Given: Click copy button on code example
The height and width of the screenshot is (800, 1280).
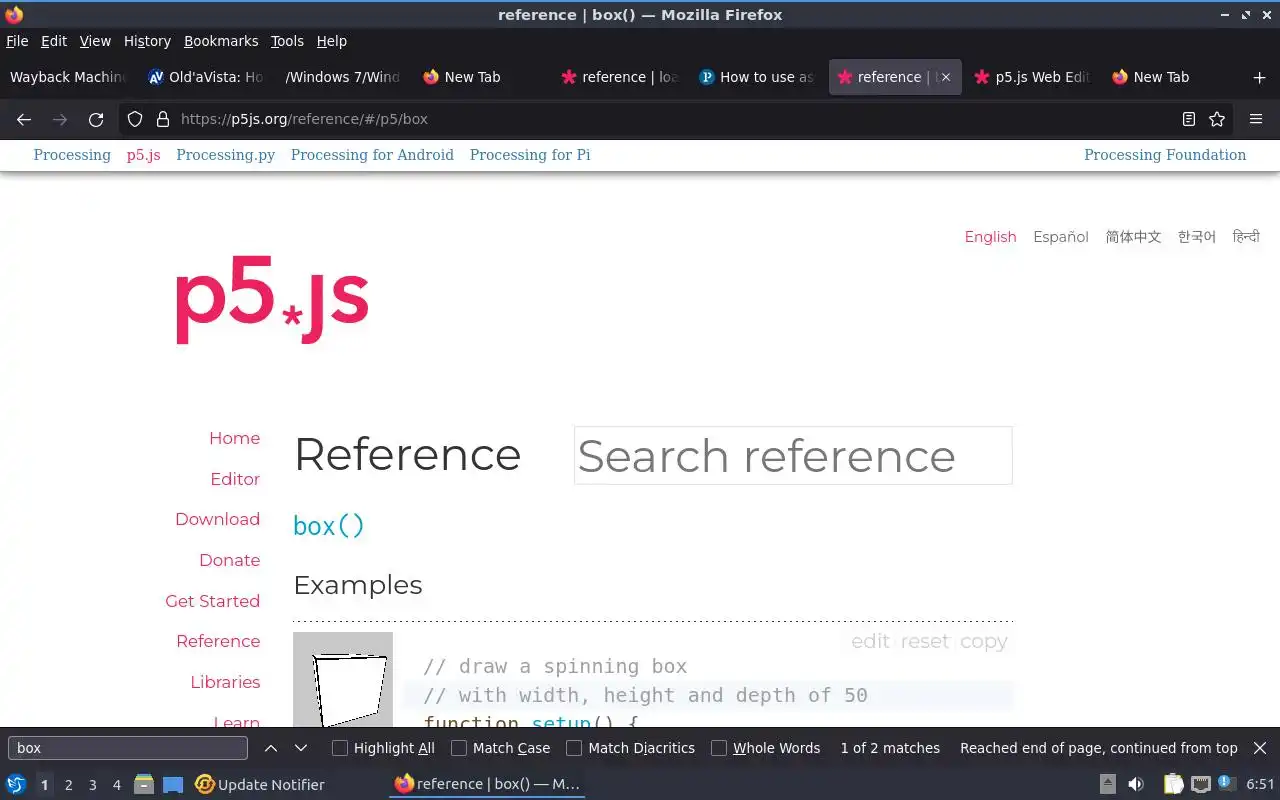Looking at the screenshot, I should (984, 642).
